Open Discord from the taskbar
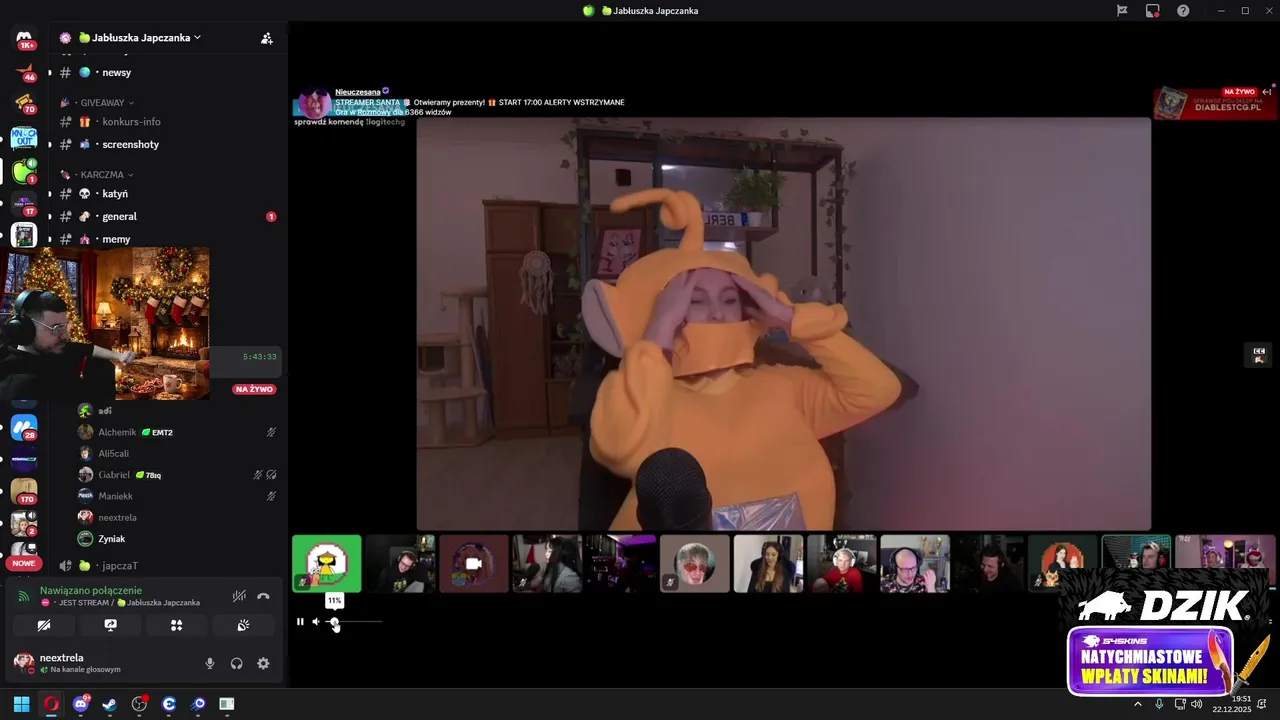This screenshot has height=720, width=1280. 80,704
